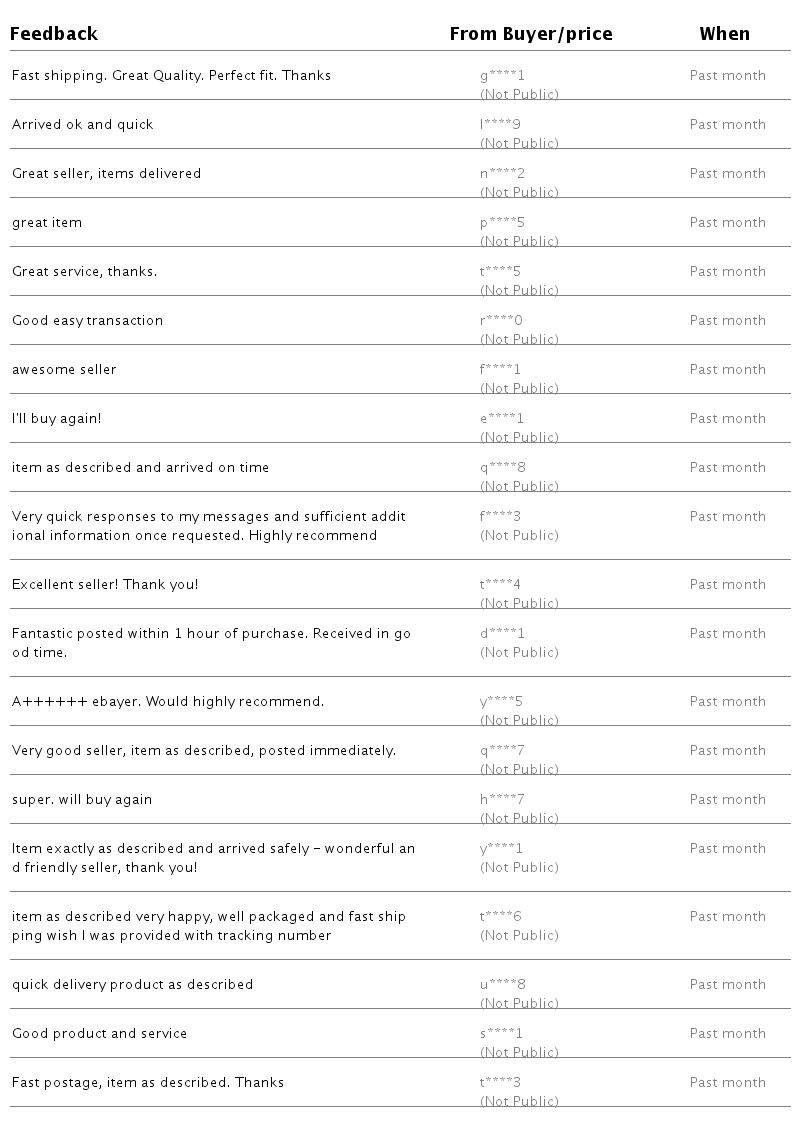The height and width of the screenshot is (1126, 800).
Task: Click the From Buyer/price column header
Action: [530, 34]
